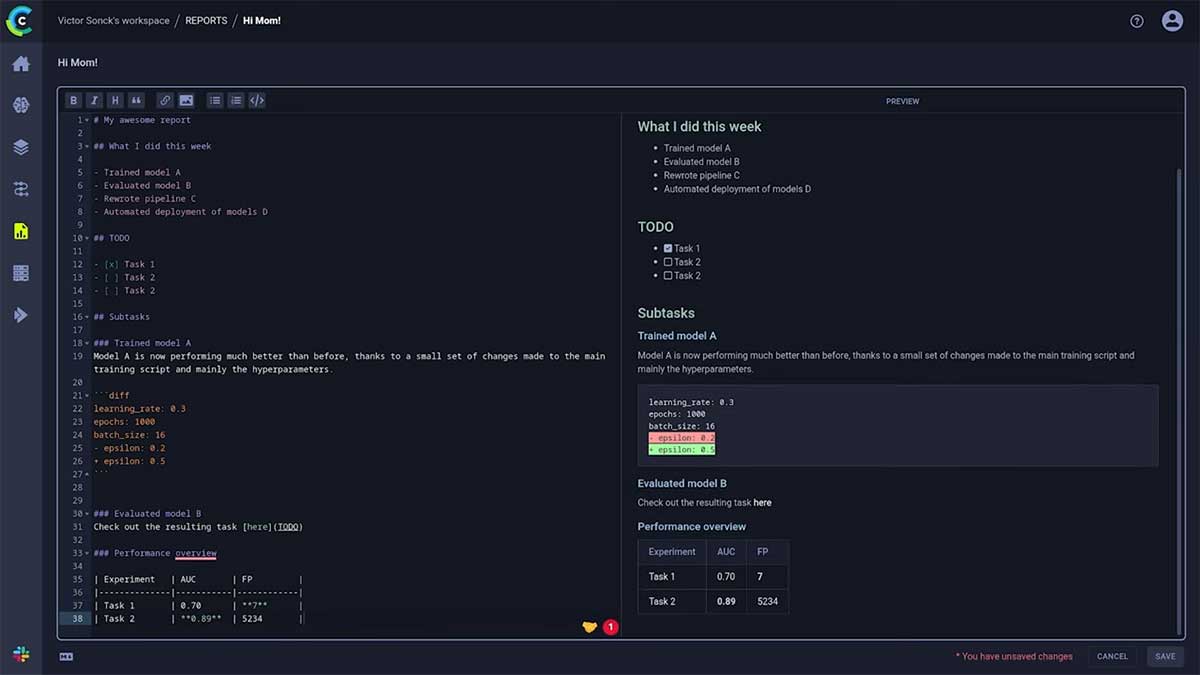Toggle the checked Task 1 checkbox in preview
Screen dimensions: 1200x675
[668, 248]
